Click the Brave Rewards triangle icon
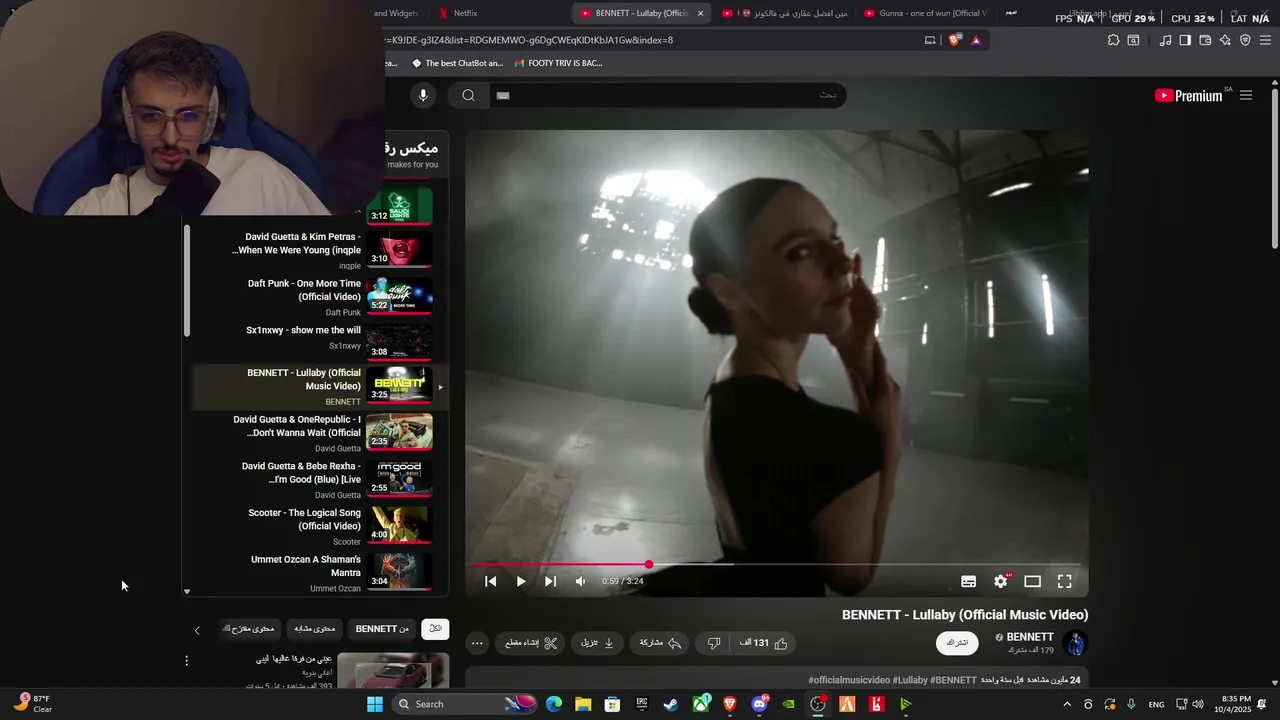Viewport: 1280px width, 720px height. (x=976, y=40)
